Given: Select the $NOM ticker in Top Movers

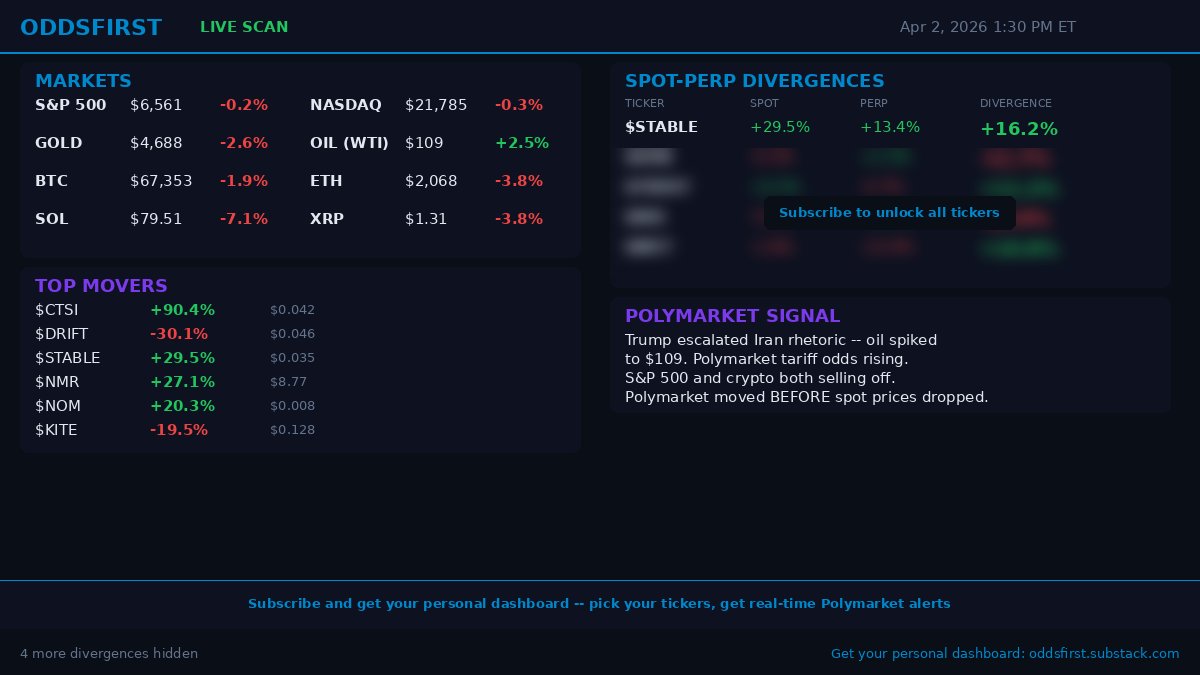Looking at the screenshot, I should click(58, 406).
